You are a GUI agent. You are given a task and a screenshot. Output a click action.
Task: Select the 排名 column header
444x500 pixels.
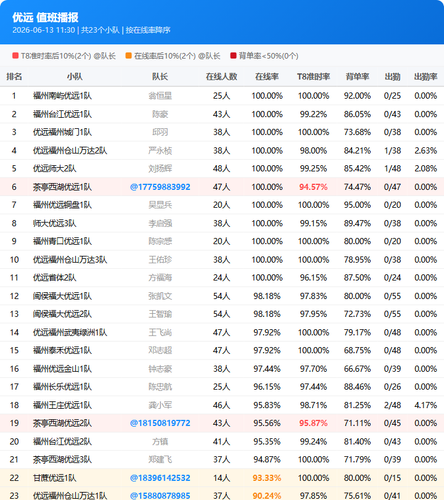coord(14,77)
